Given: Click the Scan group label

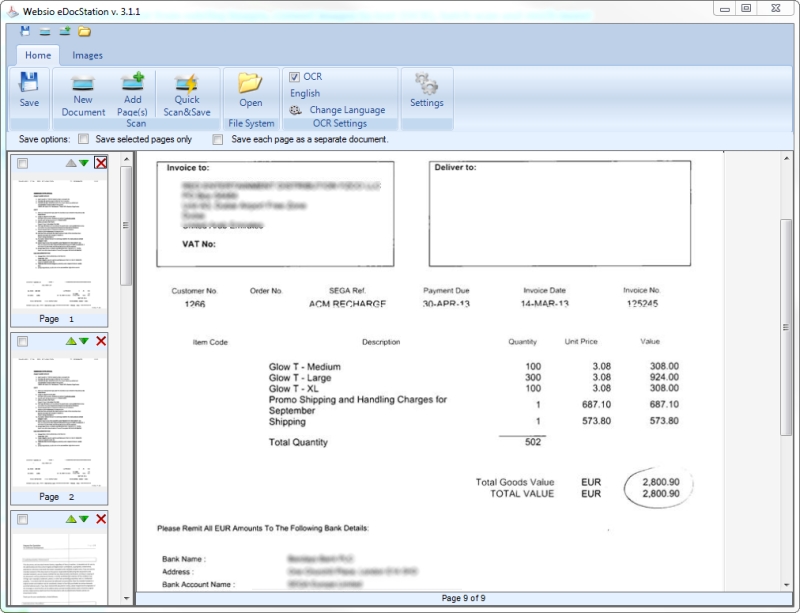Looking at the screenshot, I should pyautogui.click(x=136, y=124).
